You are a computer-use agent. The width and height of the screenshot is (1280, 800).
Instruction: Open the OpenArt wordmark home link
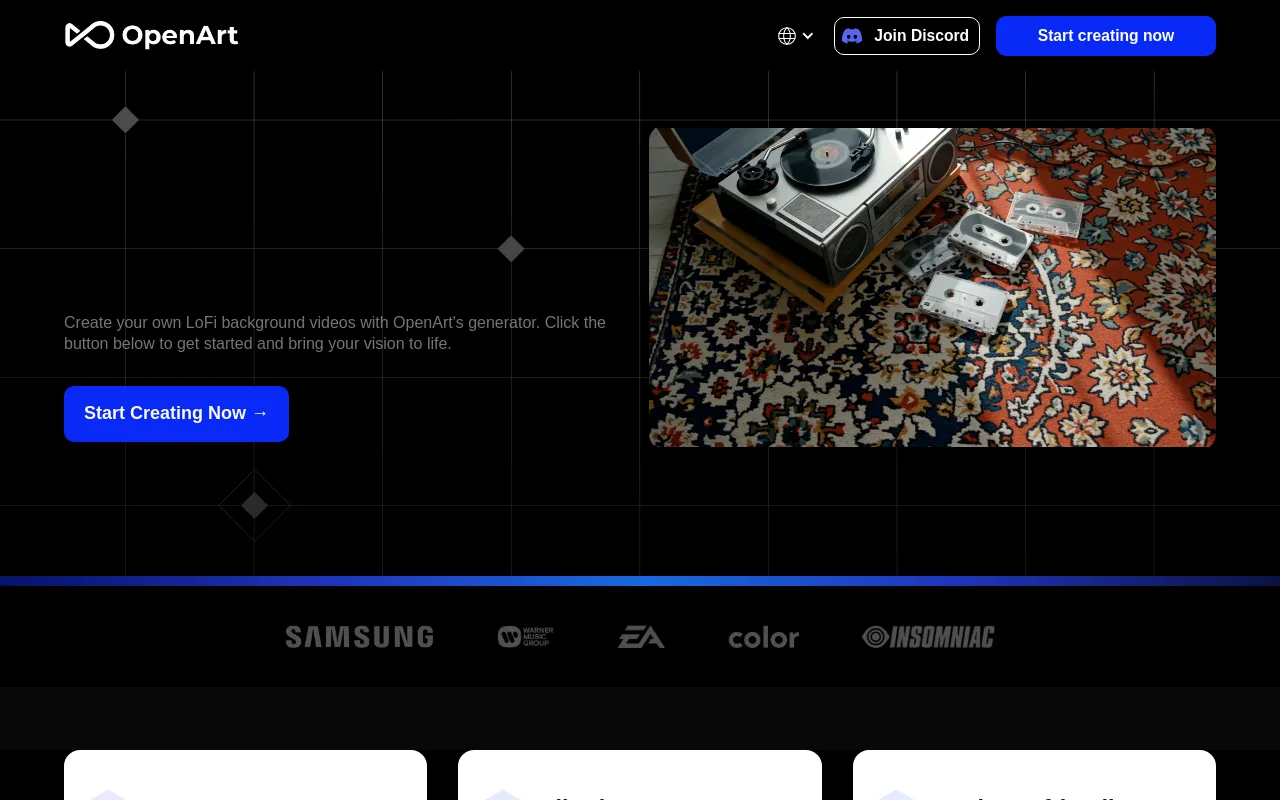(180, 36)
